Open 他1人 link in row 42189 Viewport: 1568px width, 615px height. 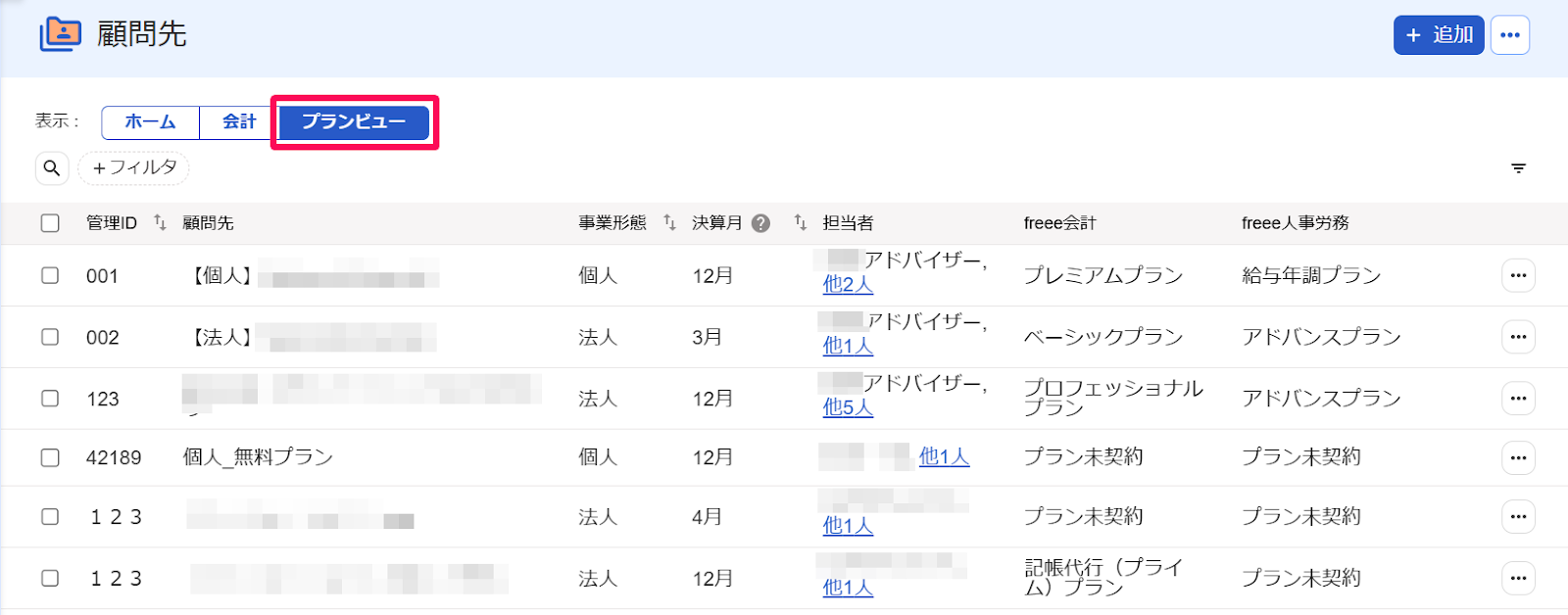coord(944,456)
